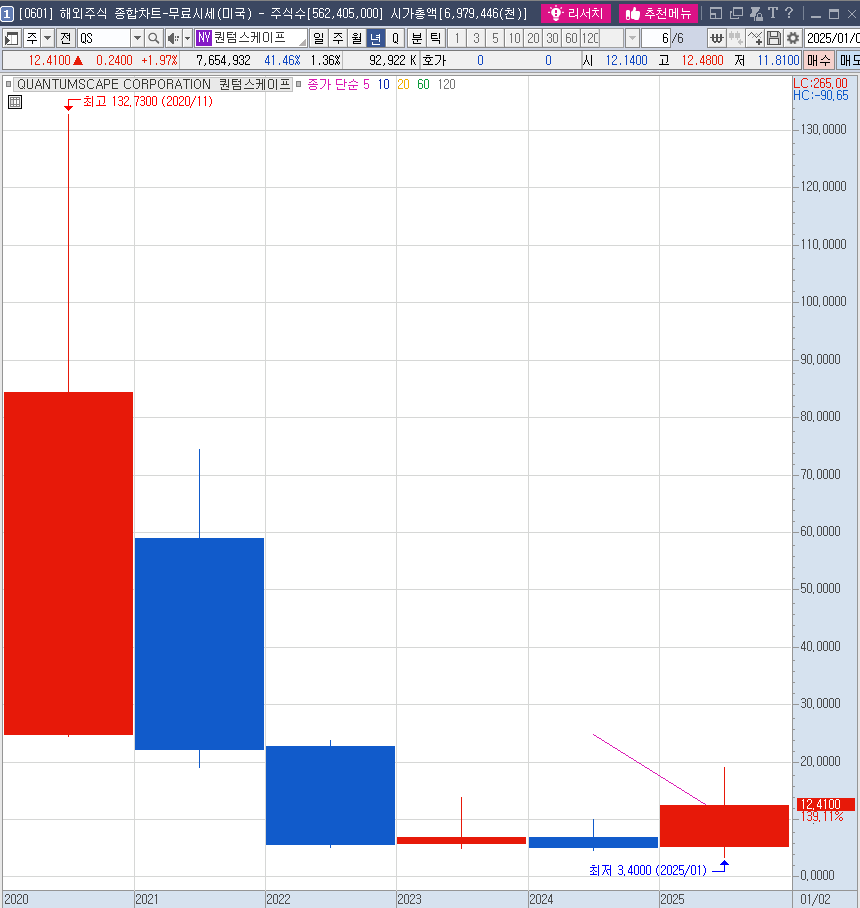Open the data grid icon under chart title
The height and width of the screenshot is (908, 860).
click(15, 102)
